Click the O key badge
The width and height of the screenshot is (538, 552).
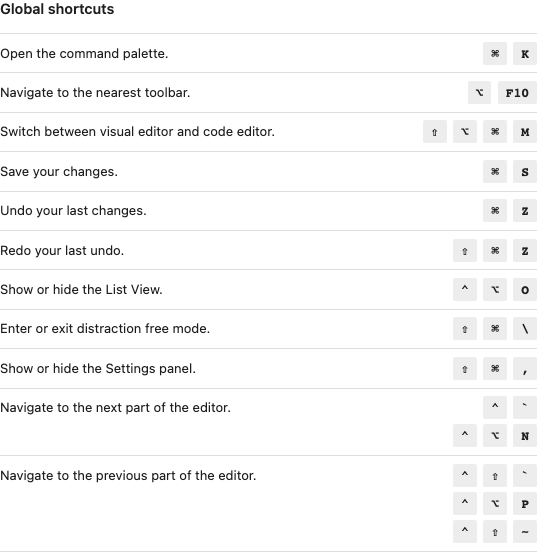[x=525, y=289]
